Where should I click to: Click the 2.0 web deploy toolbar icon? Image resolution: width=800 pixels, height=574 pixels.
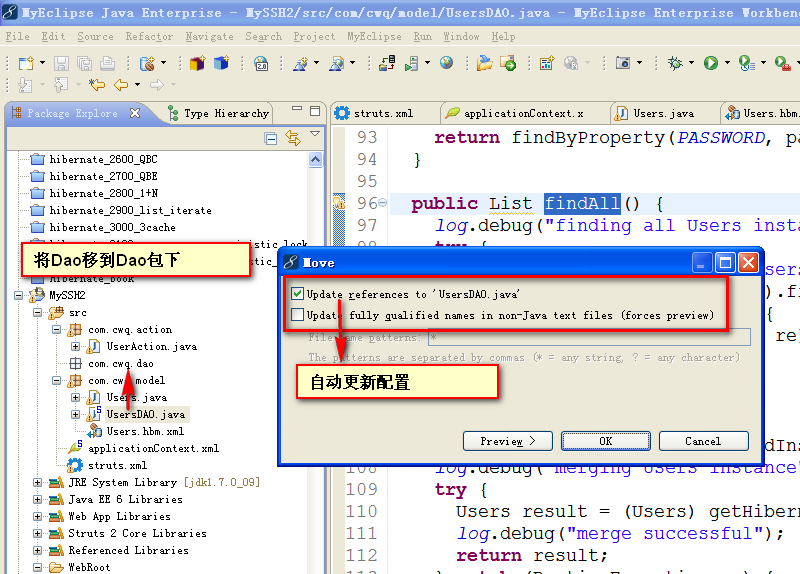pos(261,63)
